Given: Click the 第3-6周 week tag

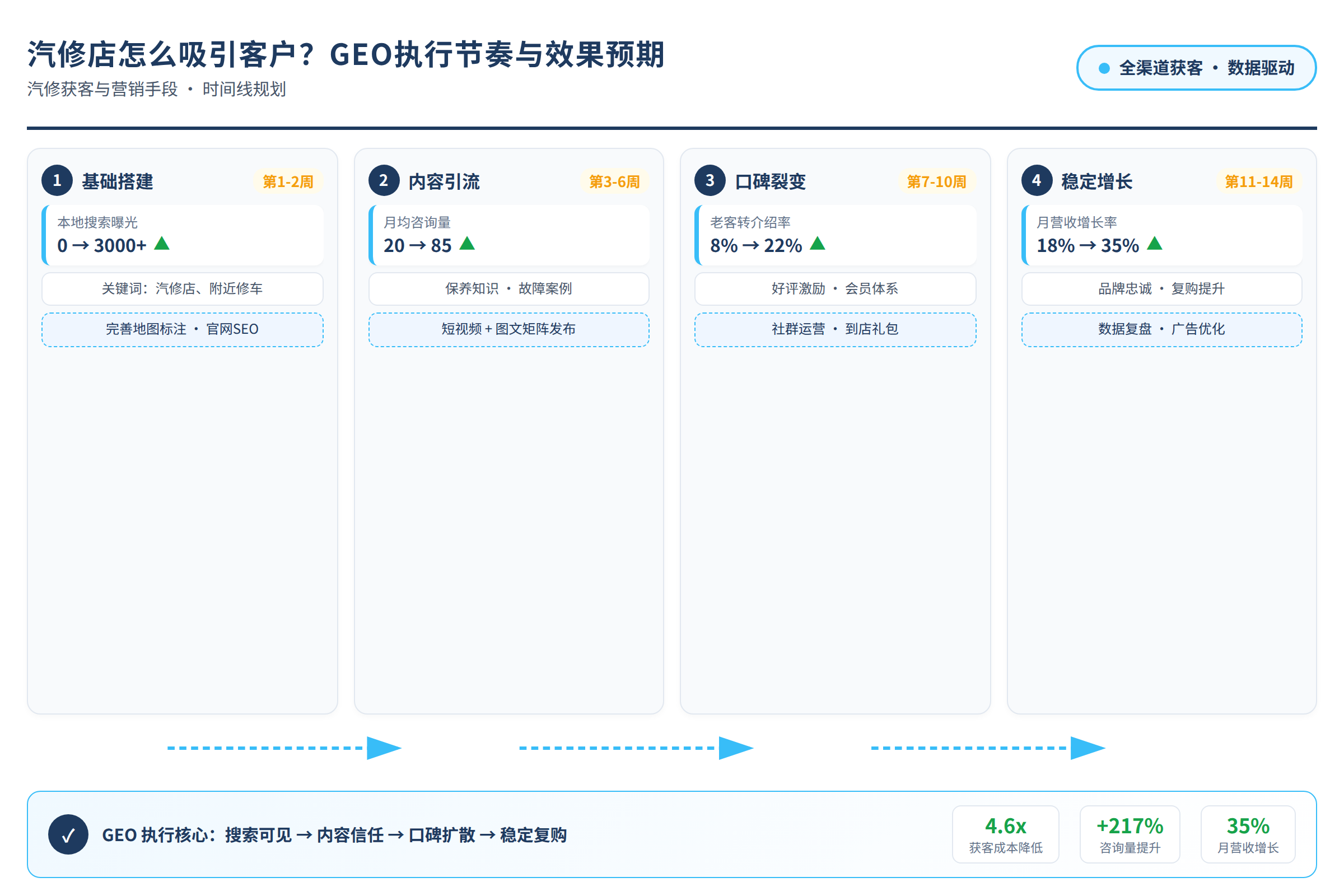Looking at the screenshot, I should 615,181.
